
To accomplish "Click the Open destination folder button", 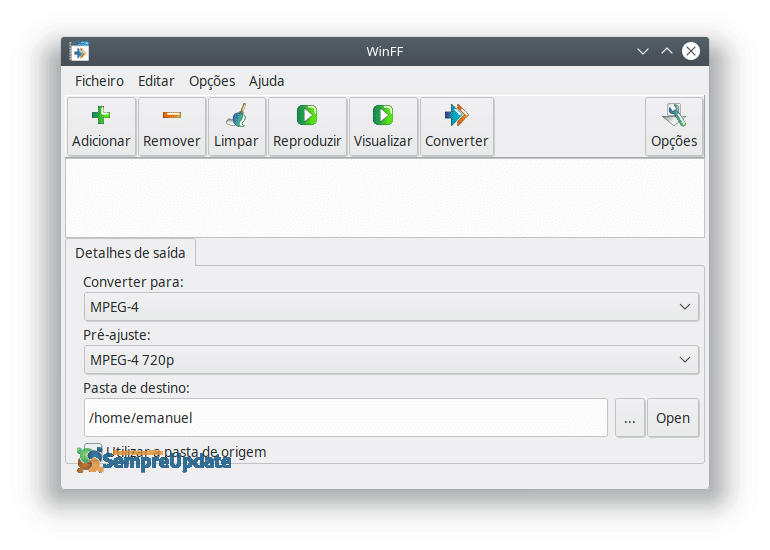I will (x=673, y=418).
